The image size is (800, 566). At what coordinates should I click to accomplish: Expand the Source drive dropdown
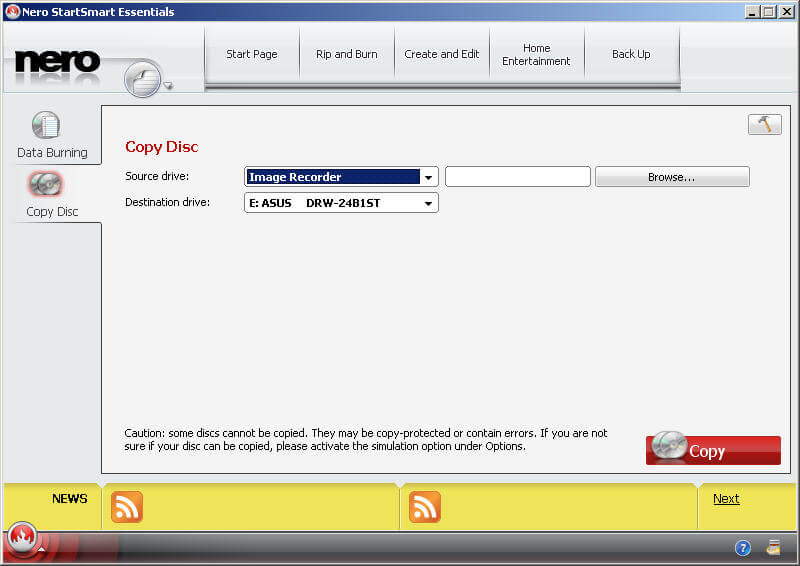428,177
